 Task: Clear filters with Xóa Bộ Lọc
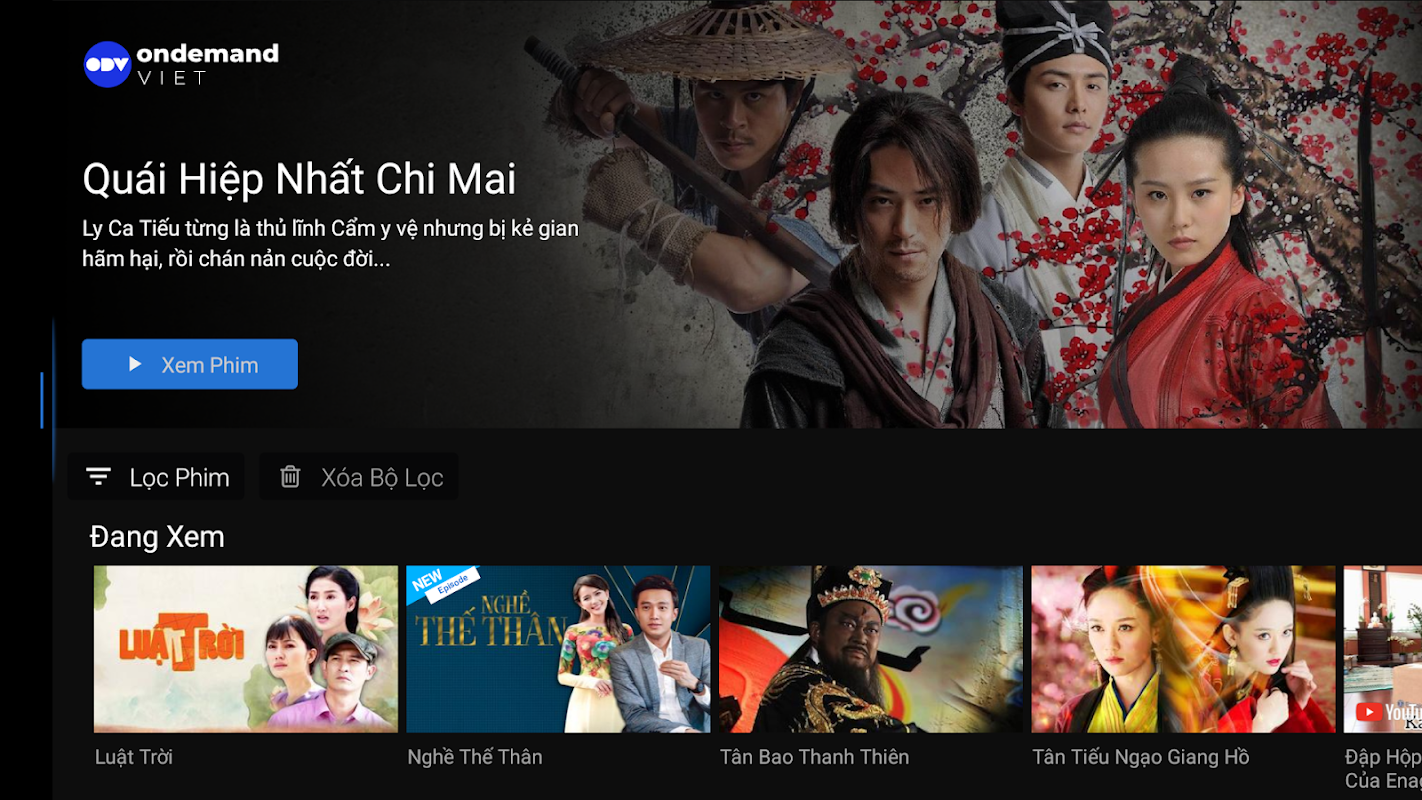click(x=359, y=477)
